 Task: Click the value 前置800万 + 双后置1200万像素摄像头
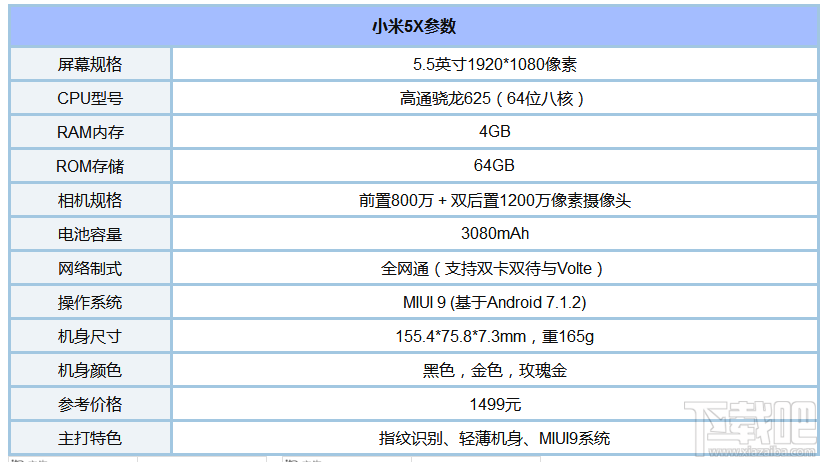495,200
